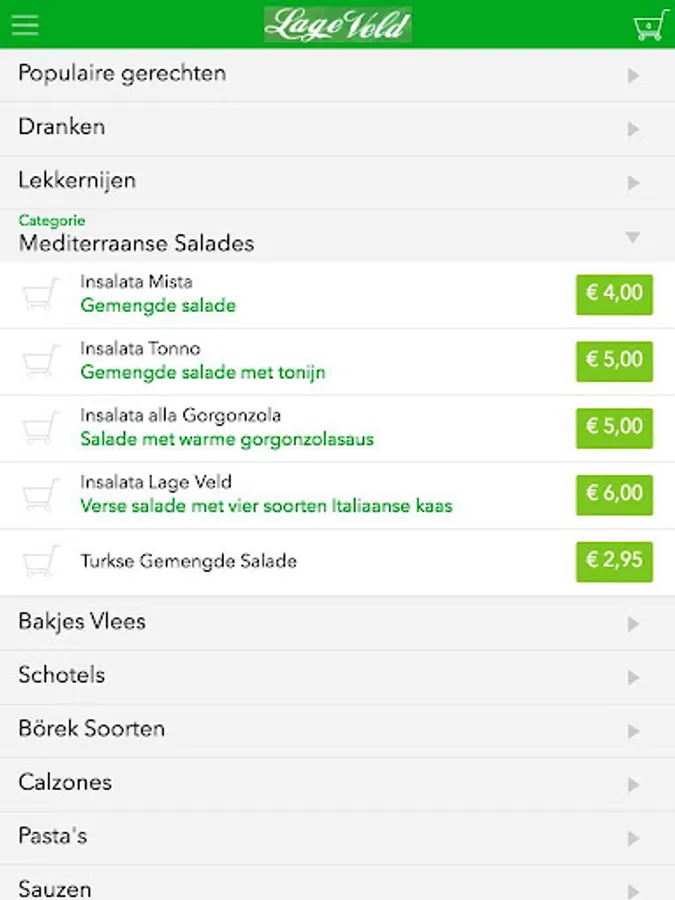This screenshot has height=900, width=675.
Task: Expand the Populaire gerechten category
Action: 337,74
